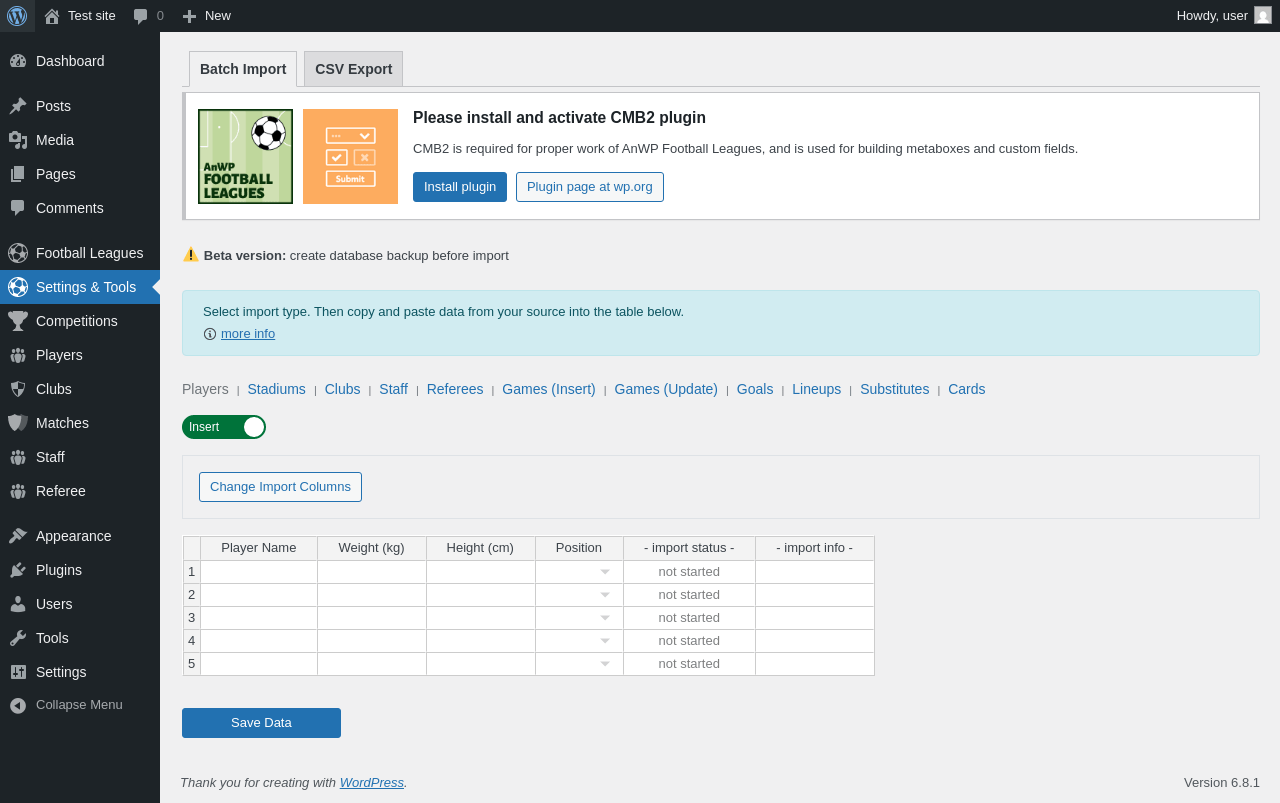Click the Players group icon

tap(18, 355)
